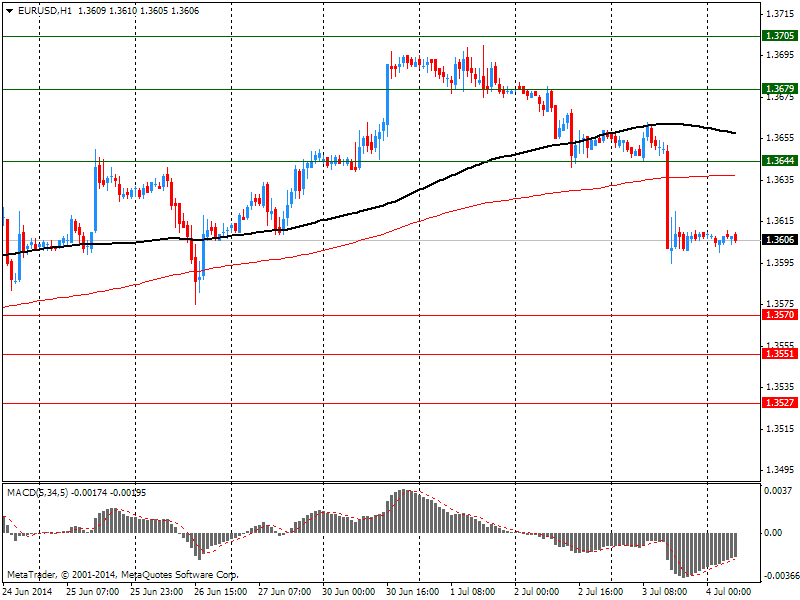Select the 1 Jul 08:00 time axis label
Screen dimensions: 800x600
tap(472, 592)
